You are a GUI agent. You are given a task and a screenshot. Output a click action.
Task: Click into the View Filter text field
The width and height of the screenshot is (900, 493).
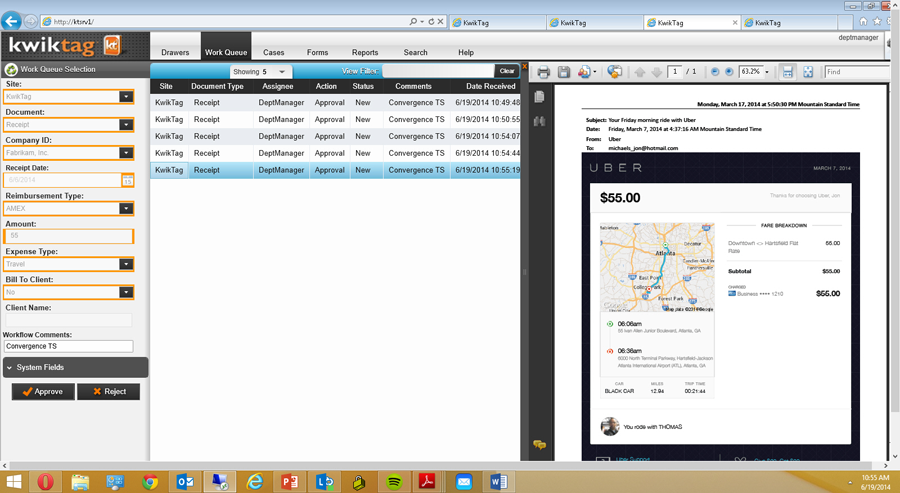(x=438, y=71)
